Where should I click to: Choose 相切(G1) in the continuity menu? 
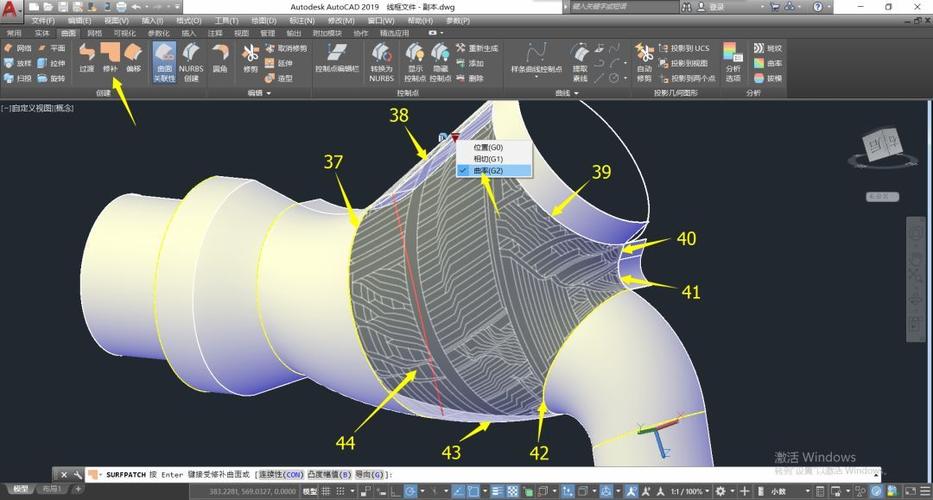click(x=488, y=159)
